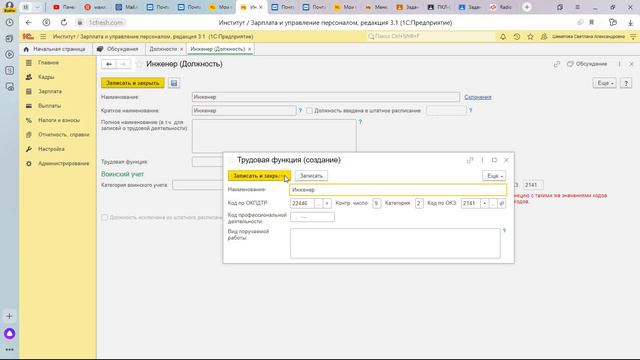640x360 pixels.
Task: Click the Администрирование gear icon
Action: coord(29,163)
